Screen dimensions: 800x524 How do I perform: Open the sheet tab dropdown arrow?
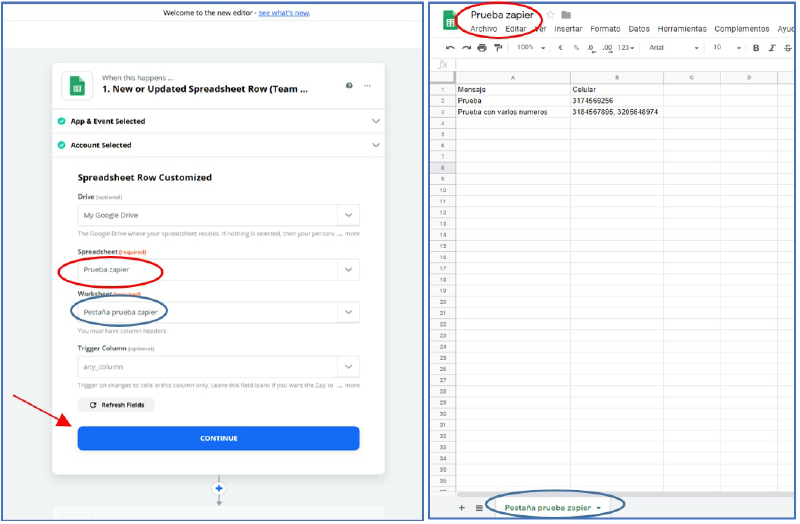(x=598, y=508)
